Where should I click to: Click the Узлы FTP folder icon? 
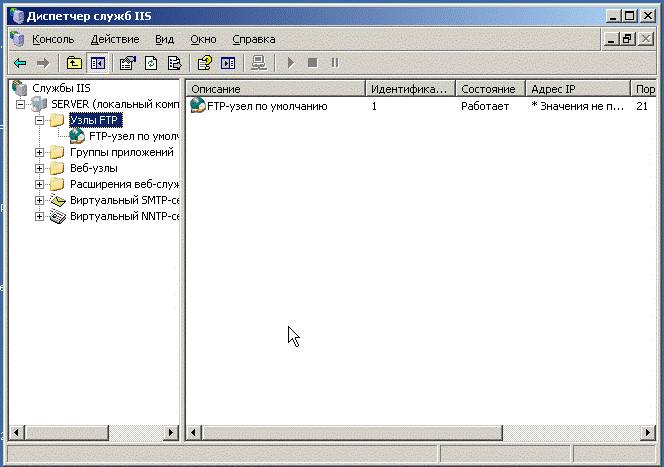[x=57, y=120]
